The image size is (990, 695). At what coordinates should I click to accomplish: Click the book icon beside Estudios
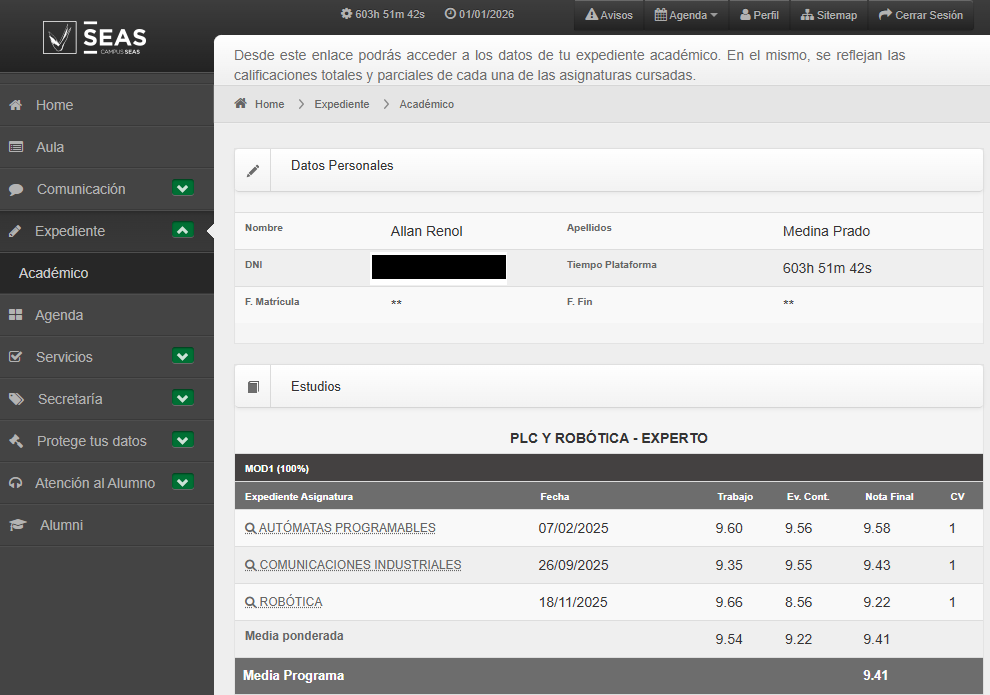[253, 387]
